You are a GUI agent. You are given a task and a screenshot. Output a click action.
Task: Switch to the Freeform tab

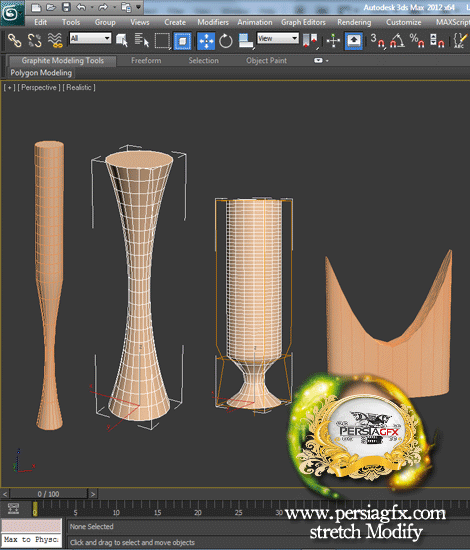click(146, 61)
